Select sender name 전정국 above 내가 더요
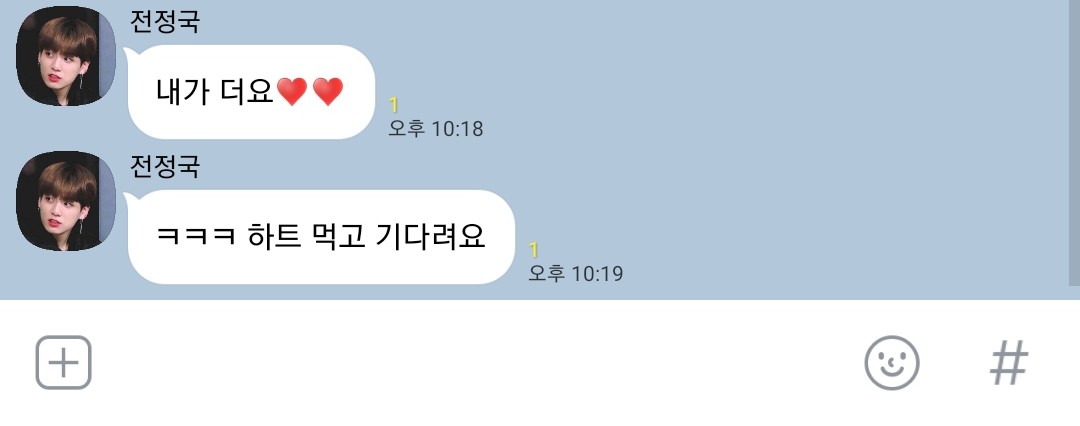1080x426 pixels. [x=165, y=21]
